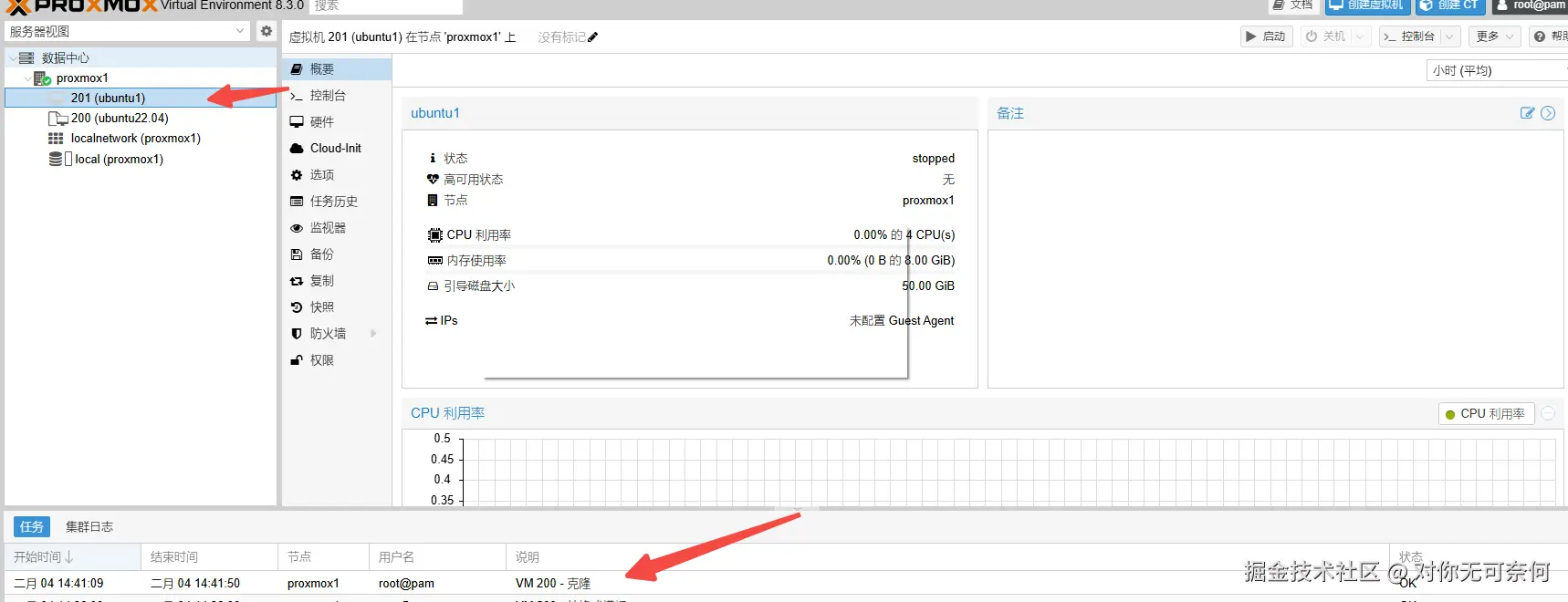
Task: Open the 关机 shutdown dropdown arrow
Action: point(1360,36)
